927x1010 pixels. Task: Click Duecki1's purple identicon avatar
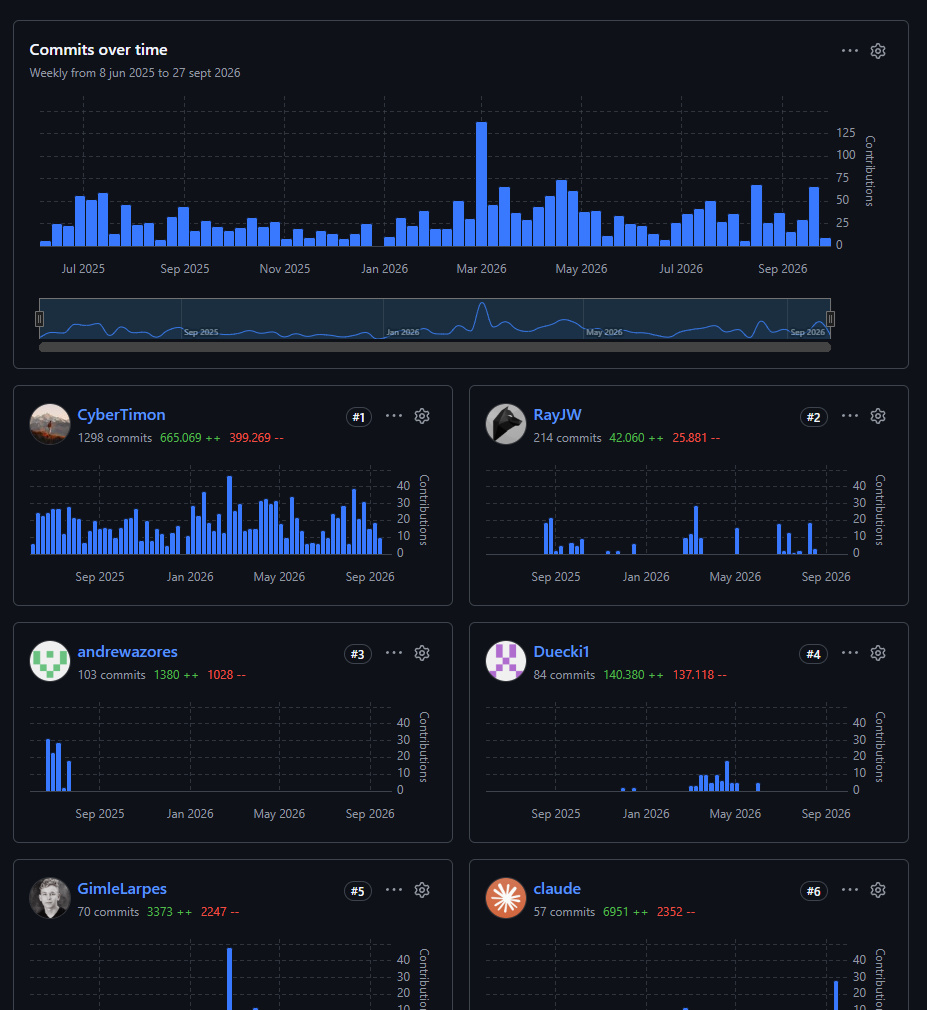coord(506,661)
